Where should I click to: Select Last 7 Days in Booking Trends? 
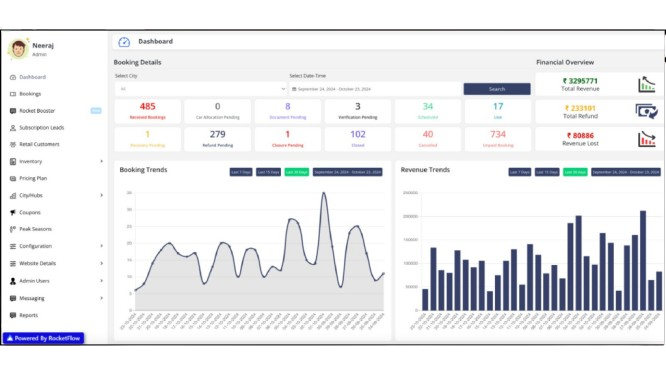click(241, 172)
